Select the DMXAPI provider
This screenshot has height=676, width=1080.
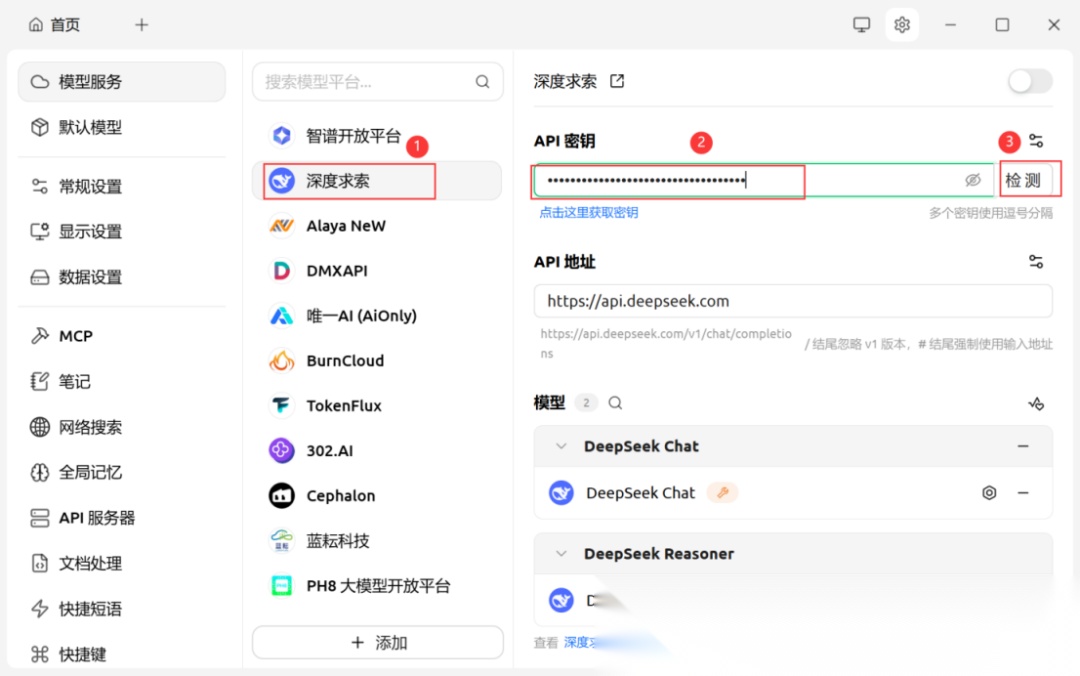pos(377,271)
